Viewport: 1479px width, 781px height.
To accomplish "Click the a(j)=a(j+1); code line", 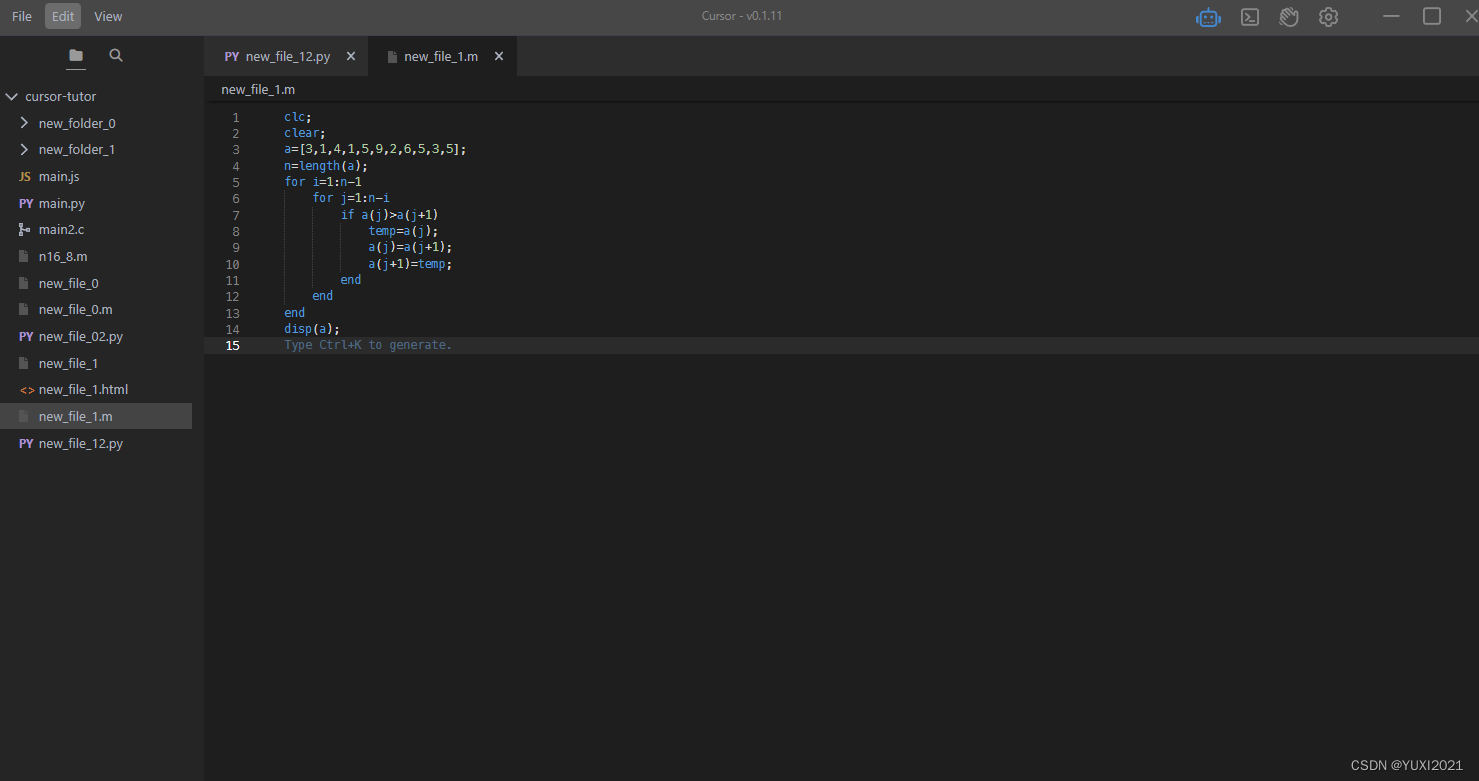I will [x=410, y=247].
